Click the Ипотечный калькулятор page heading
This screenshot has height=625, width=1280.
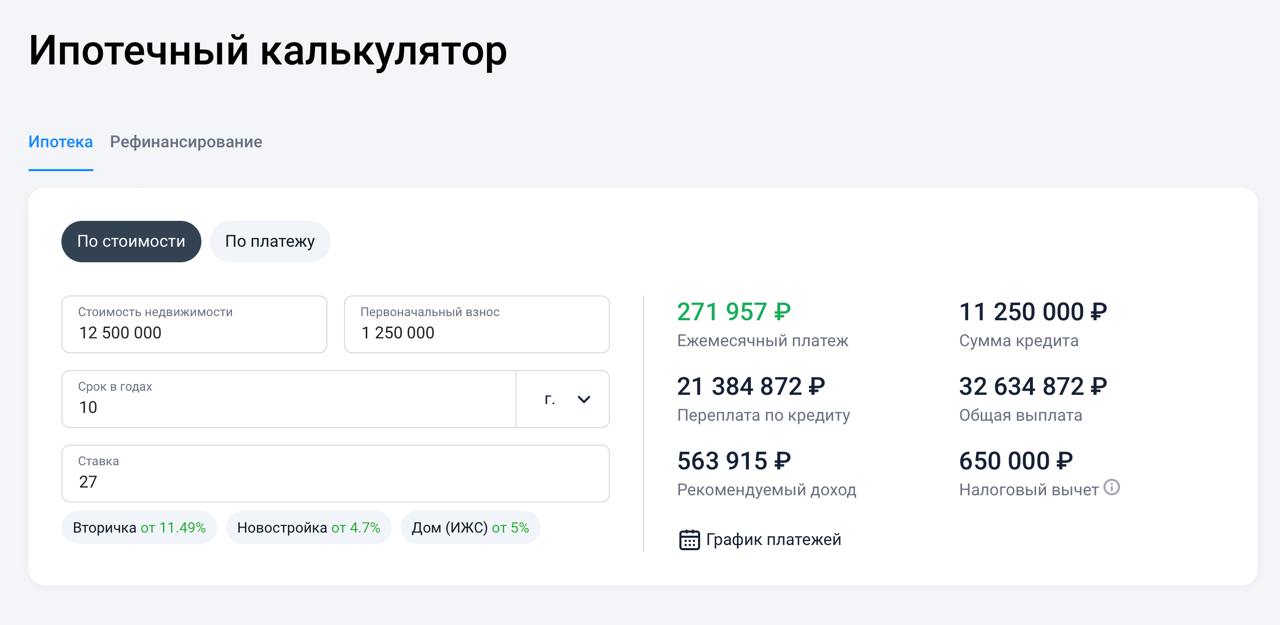click(268, 51)
